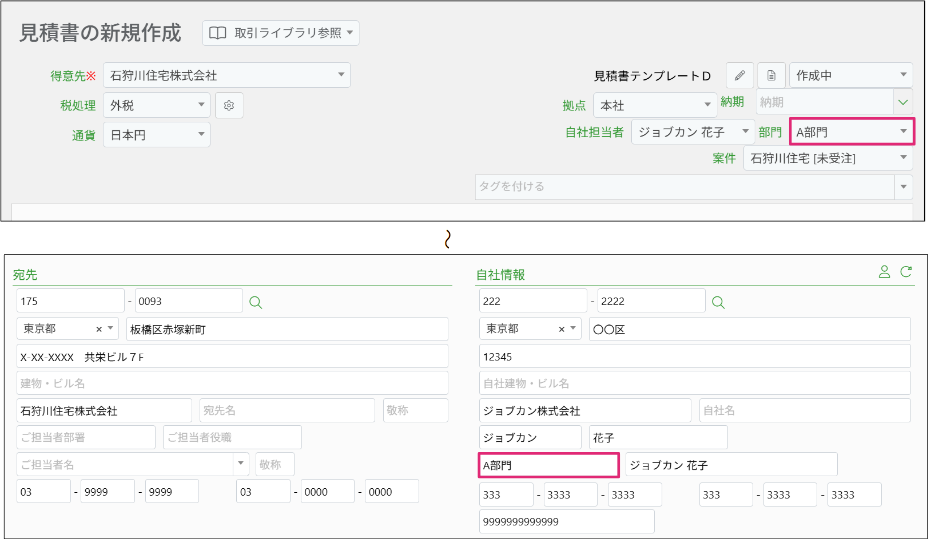928x539 pixels.
Task: Click 宛先 phone field 9999 middle part
Action: 108,492
